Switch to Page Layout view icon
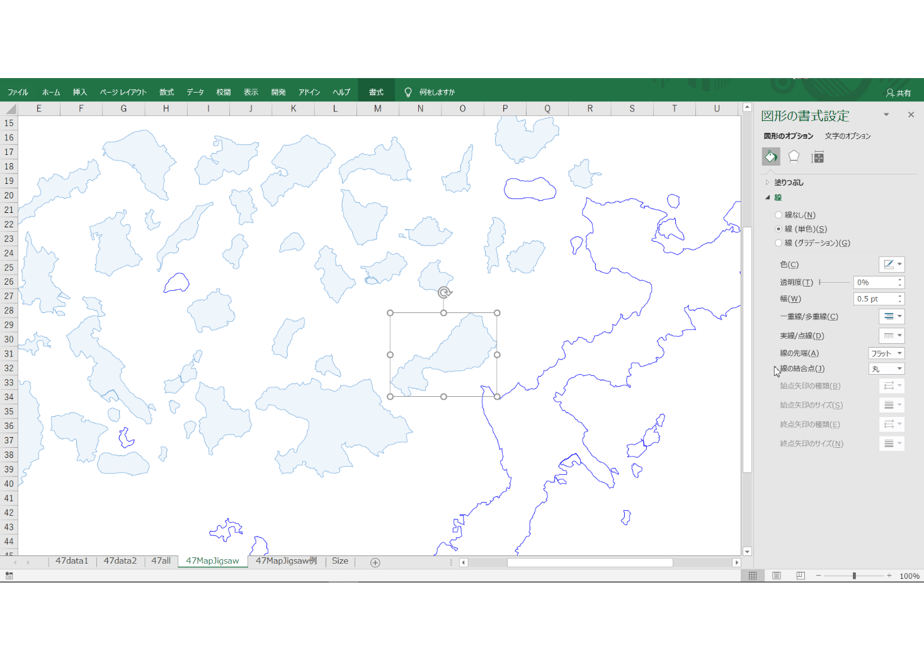 [x=777, y=576]
